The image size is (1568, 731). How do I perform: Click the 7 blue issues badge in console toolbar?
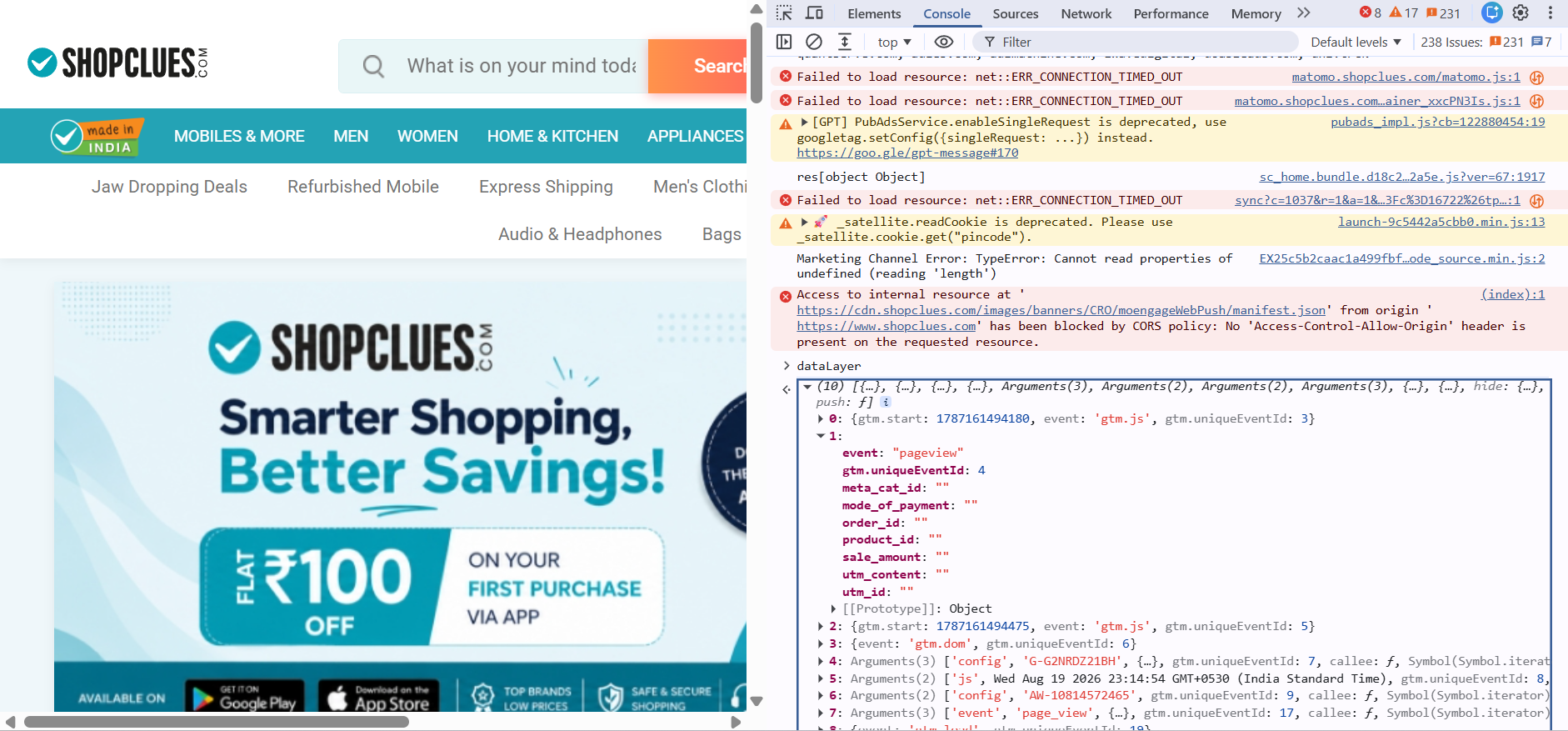(1541, 42)
